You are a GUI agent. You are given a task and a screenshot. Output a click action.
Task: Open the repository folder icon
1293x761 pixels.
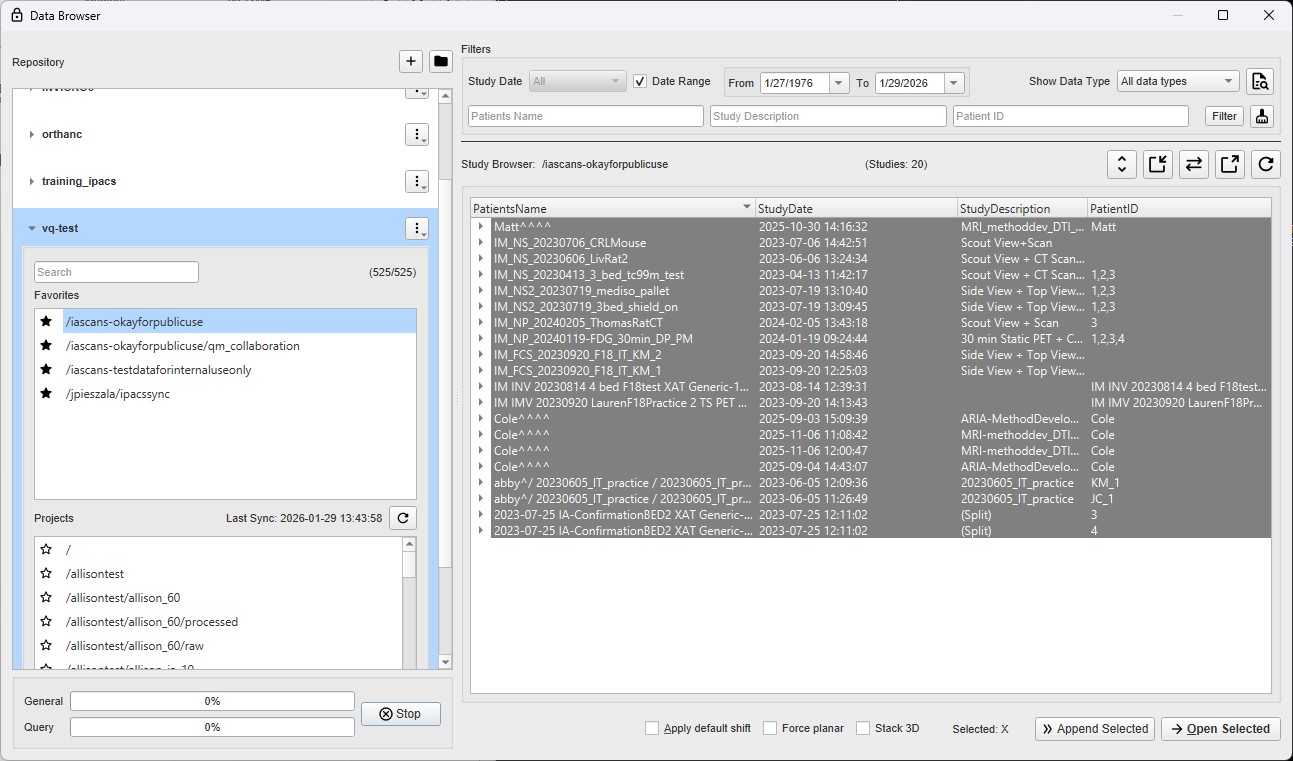pos(440,62)
